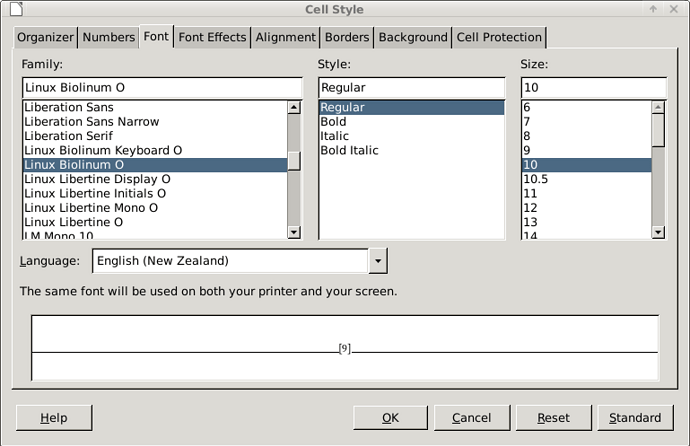The image size is (690, 446).
Task: Switch to the Organizer tab
Action: tap(46, 37)
